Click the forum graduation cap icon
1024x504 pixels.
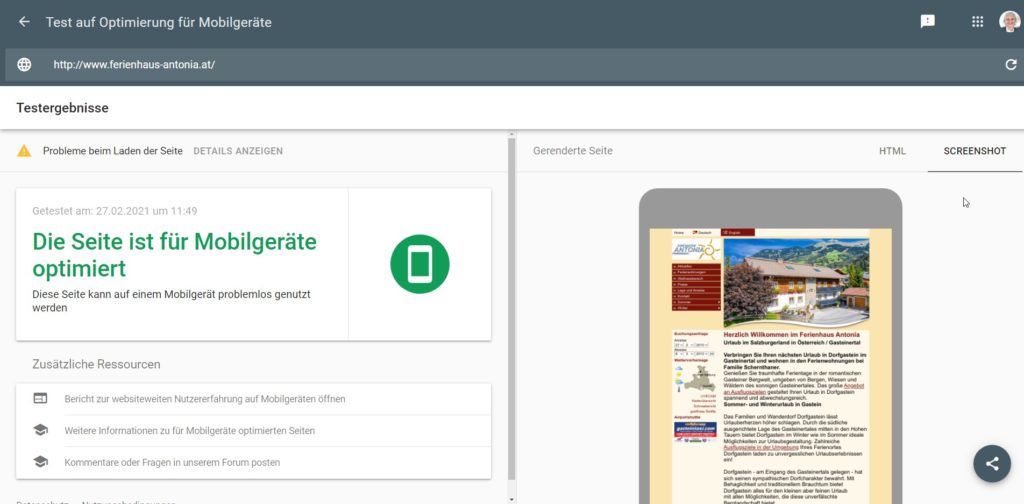(40, 462)
